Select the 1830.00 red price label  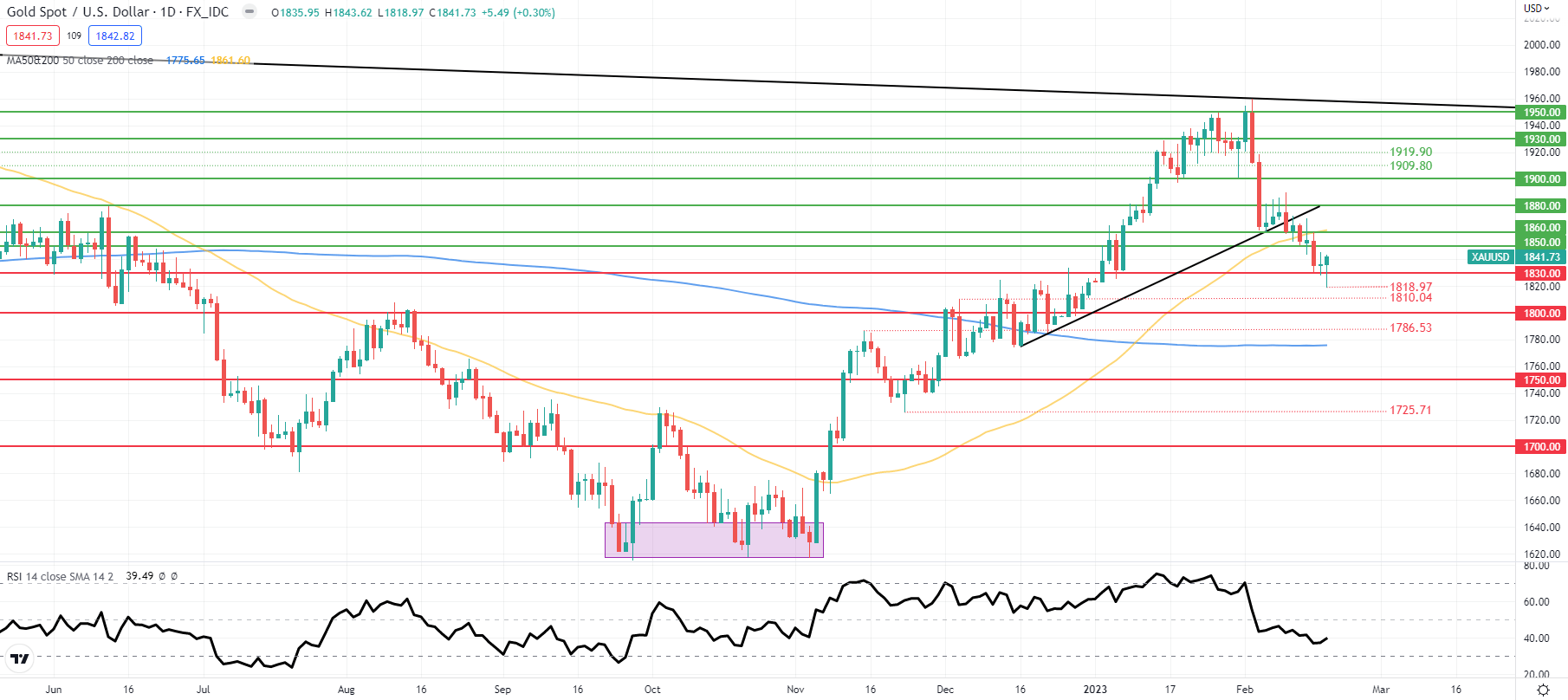point(1542,273)
